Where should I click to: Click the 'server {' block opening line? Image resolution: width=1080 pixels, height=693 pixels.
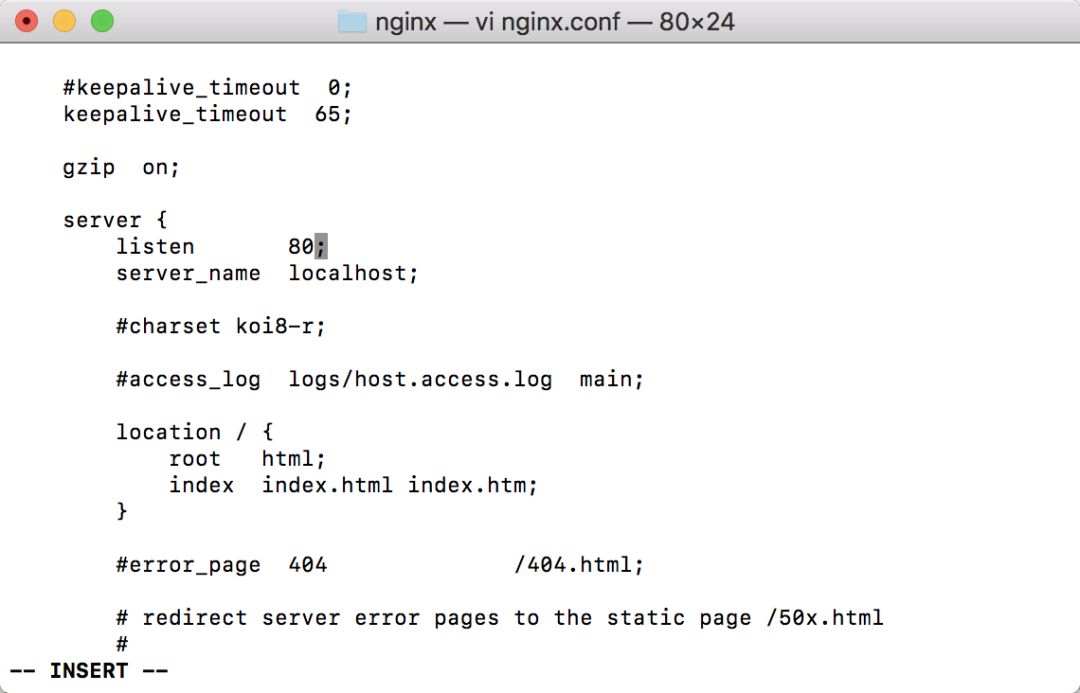click(115, 220)
